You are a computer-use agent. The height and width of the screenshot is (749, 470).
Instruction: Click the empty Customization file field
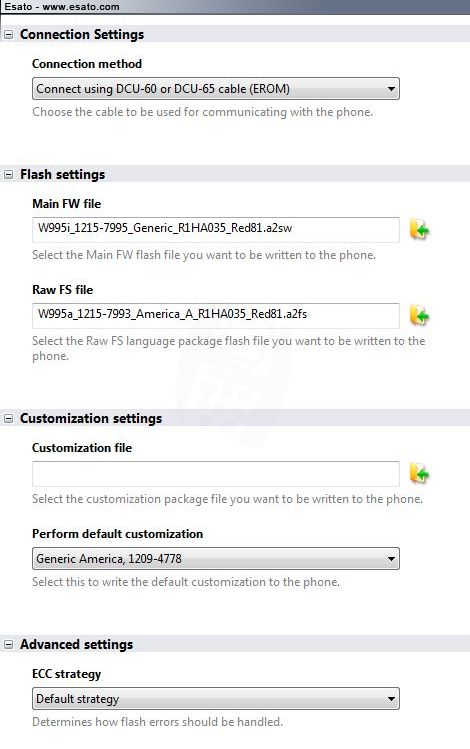pyautogui.click(x=215, y=474)
